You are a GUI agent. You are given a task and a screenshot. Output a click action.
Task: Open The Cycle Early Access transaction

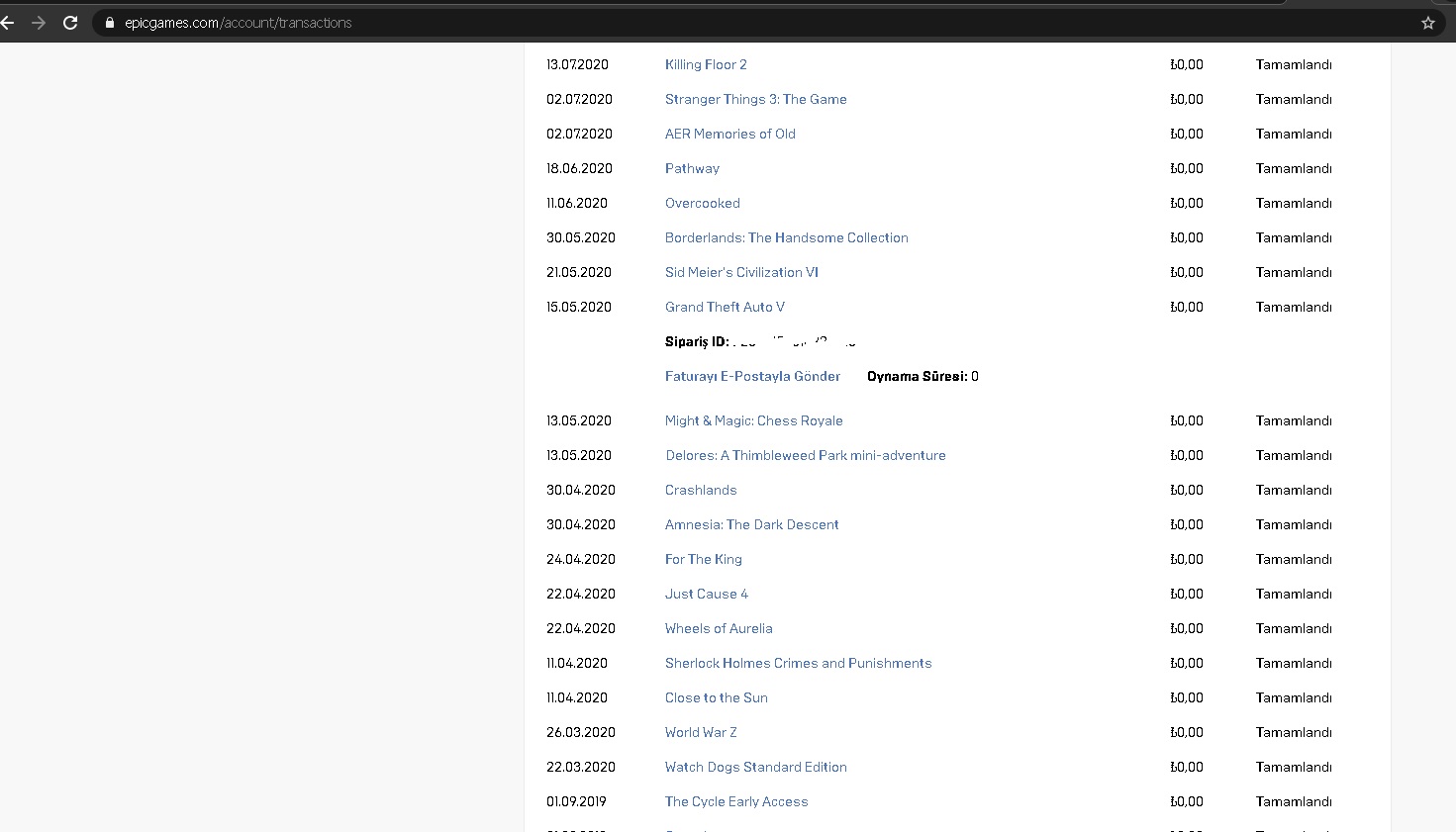[736, 801]
